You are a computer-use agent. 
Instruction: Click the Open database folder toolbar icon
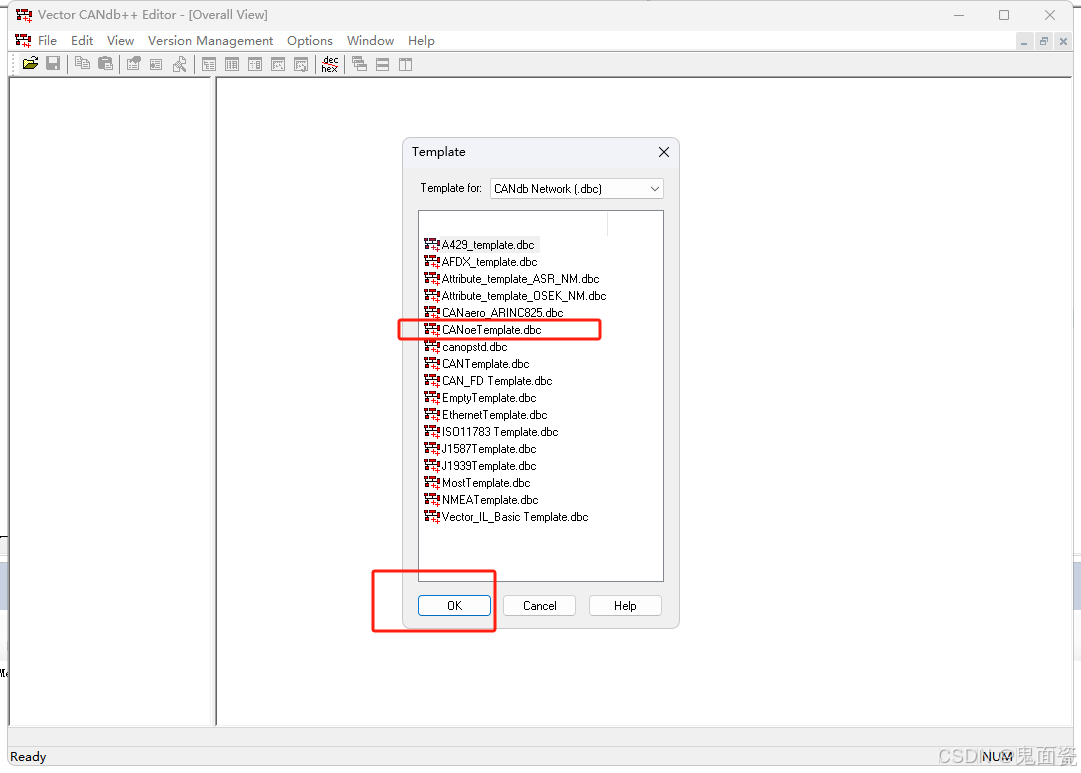pyautogui.click(x=30, y=64)
